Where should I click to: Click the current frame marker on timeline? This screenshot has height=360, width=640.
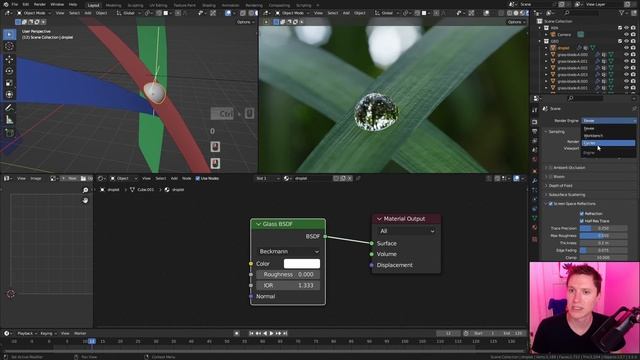(92, 341)
